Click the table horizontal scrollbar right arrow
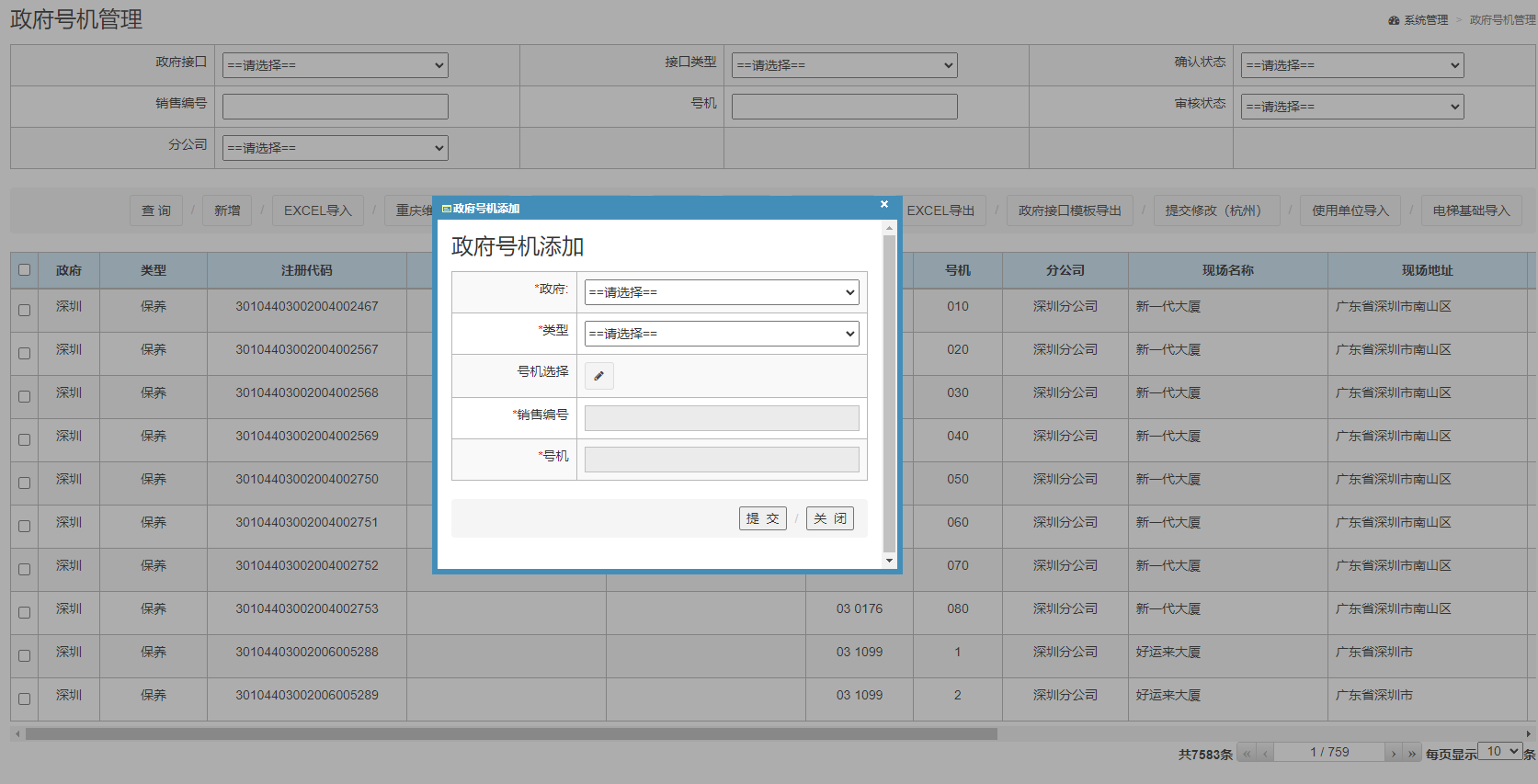 tap(1529, 734)
